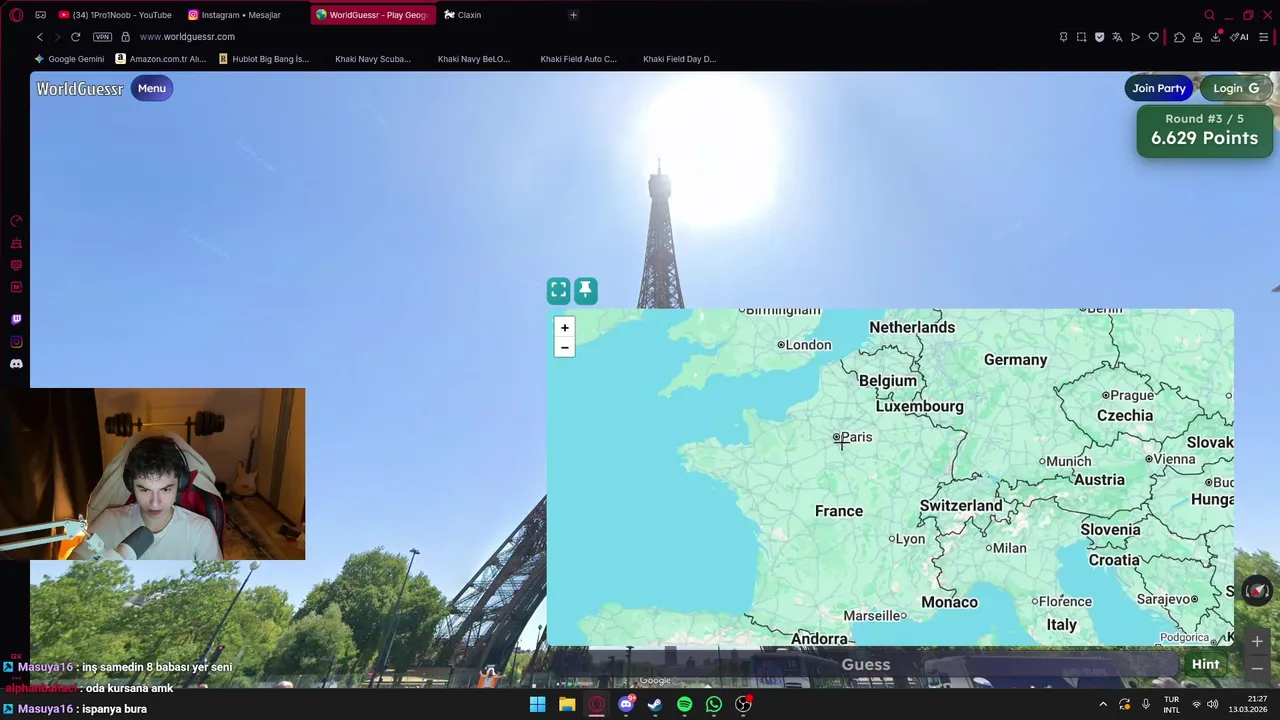Open the workspaces icon beside Opera logo
This screenshot has height=720, width=1280.
pyautogui.click(x=40, y=15)
